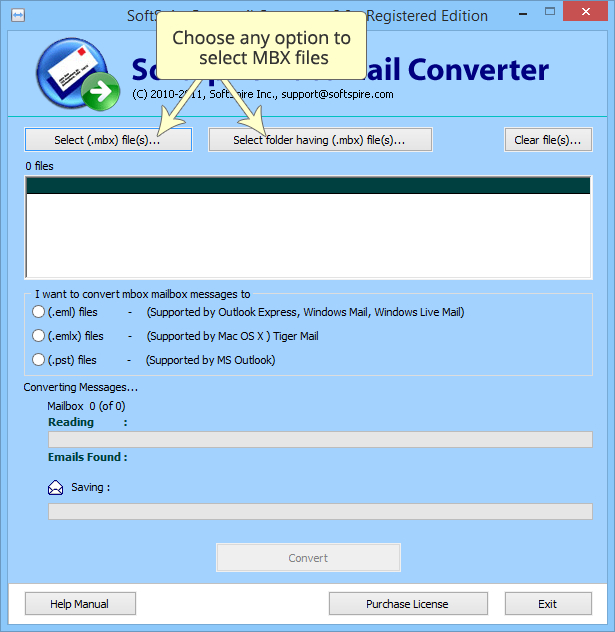
Task: Click Select folder having (.mbx) file(s)
Action: click(320, 140)
